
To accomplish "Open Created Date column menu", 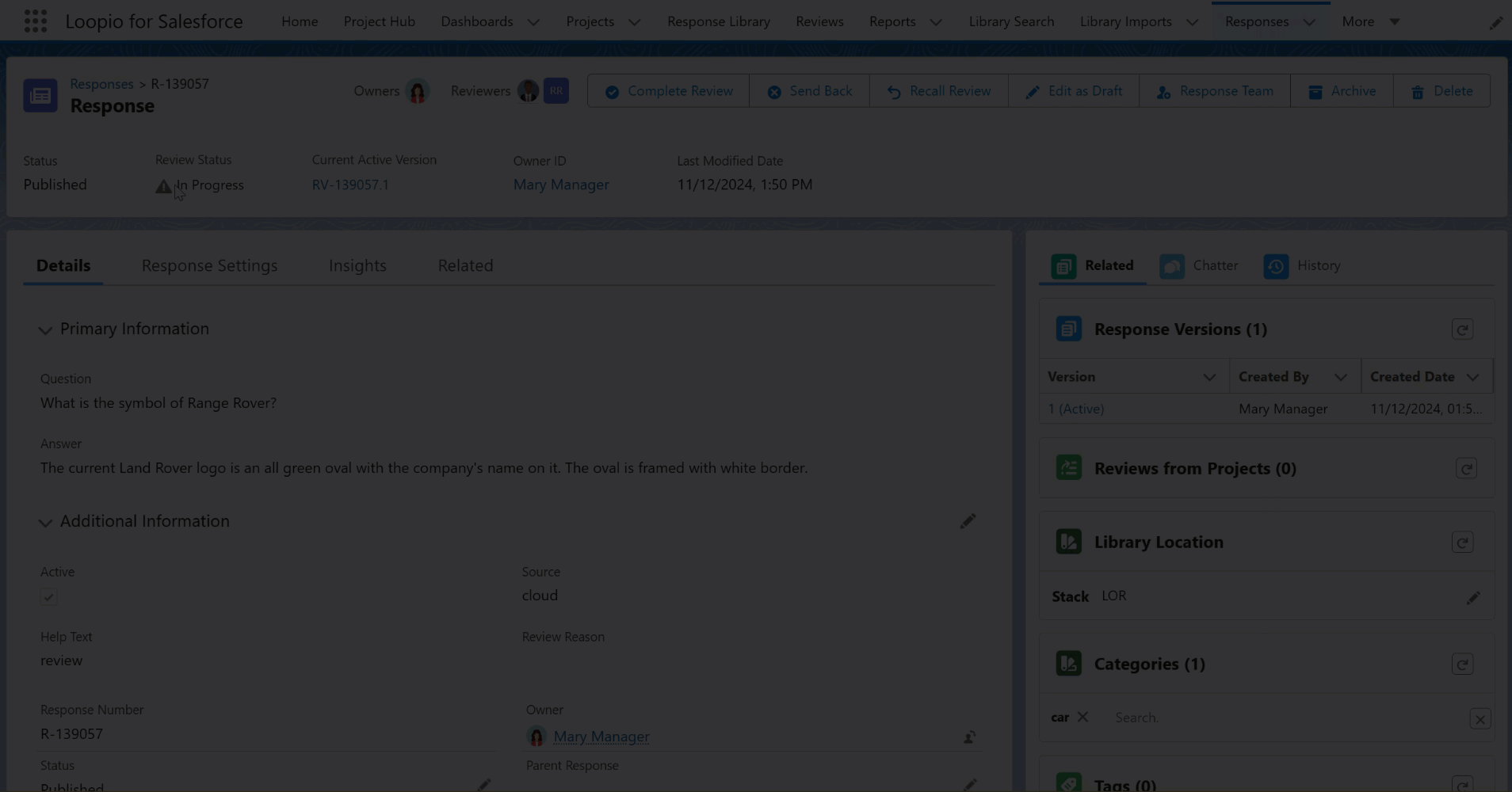I will tap(1472, 378).
